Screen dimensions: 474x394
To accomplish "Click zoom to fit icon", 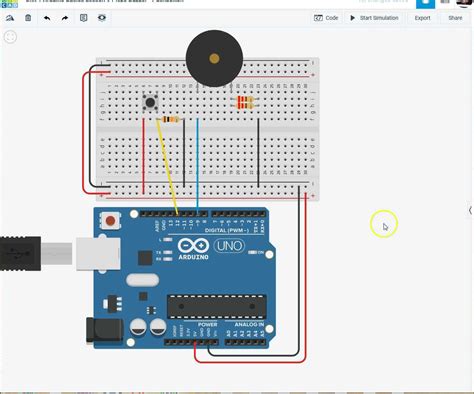I will click(10, 37).
